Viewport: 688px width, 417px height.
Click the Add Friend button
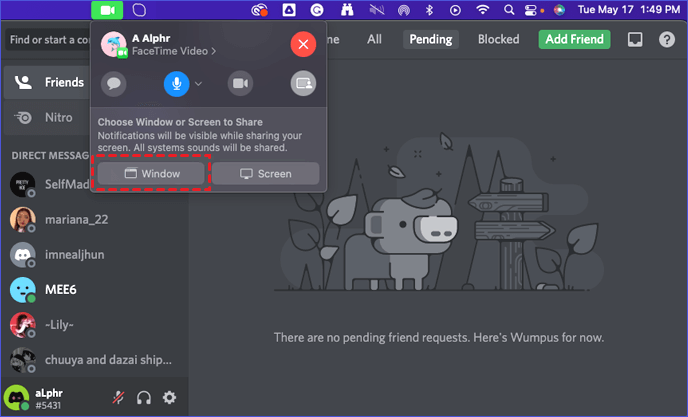point(574,40)
